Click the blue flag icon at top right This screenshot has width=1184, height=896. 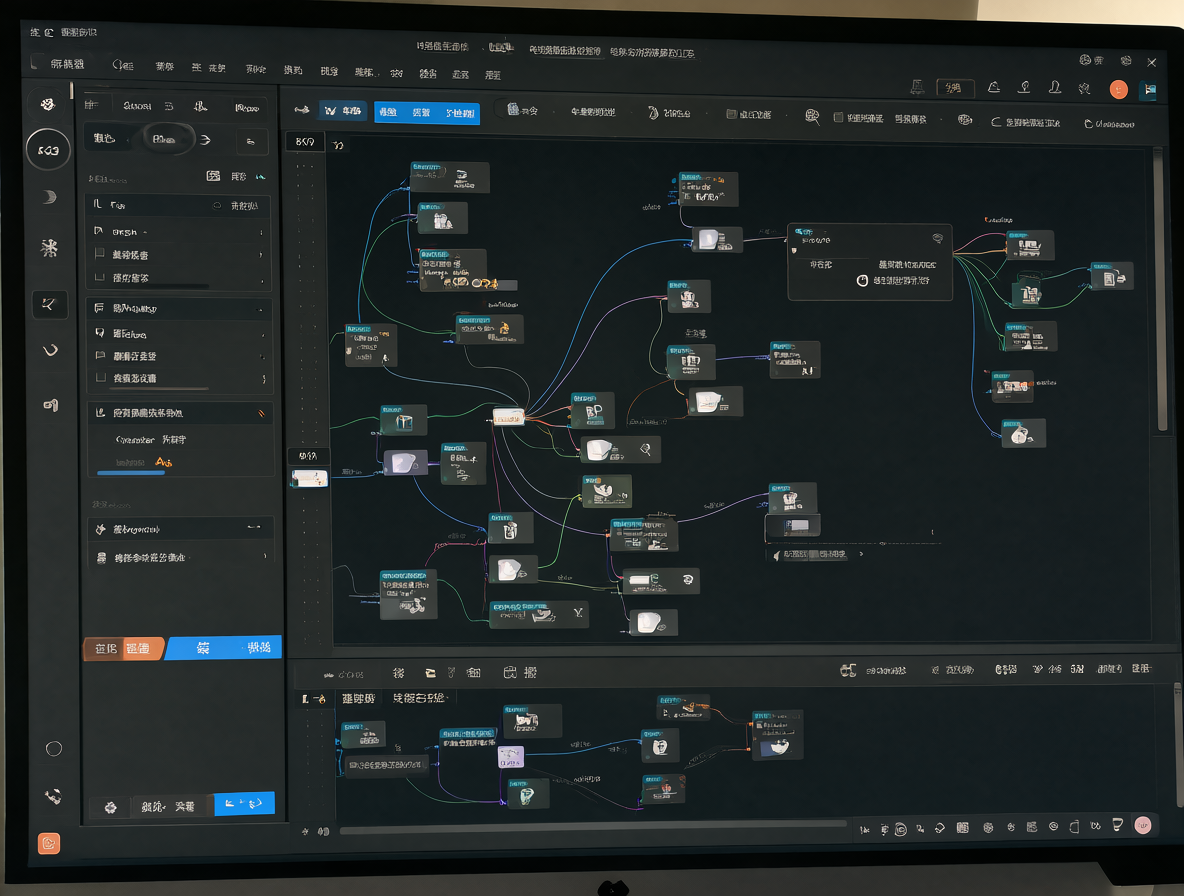[x=1149, y=90]
